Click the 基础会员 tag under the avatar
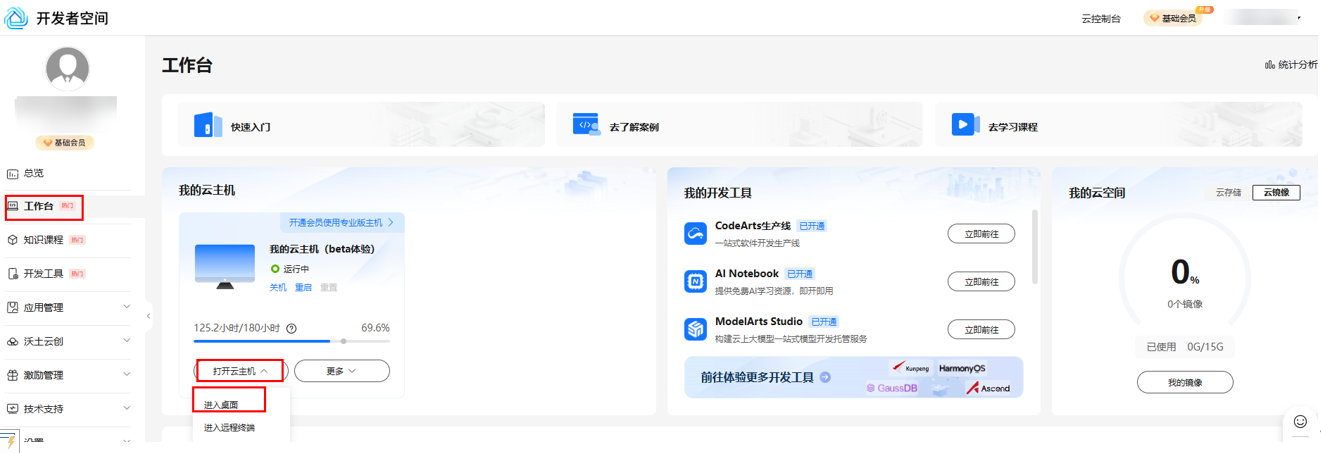Screen dimensions: 1321x453 tap(66, 143)
